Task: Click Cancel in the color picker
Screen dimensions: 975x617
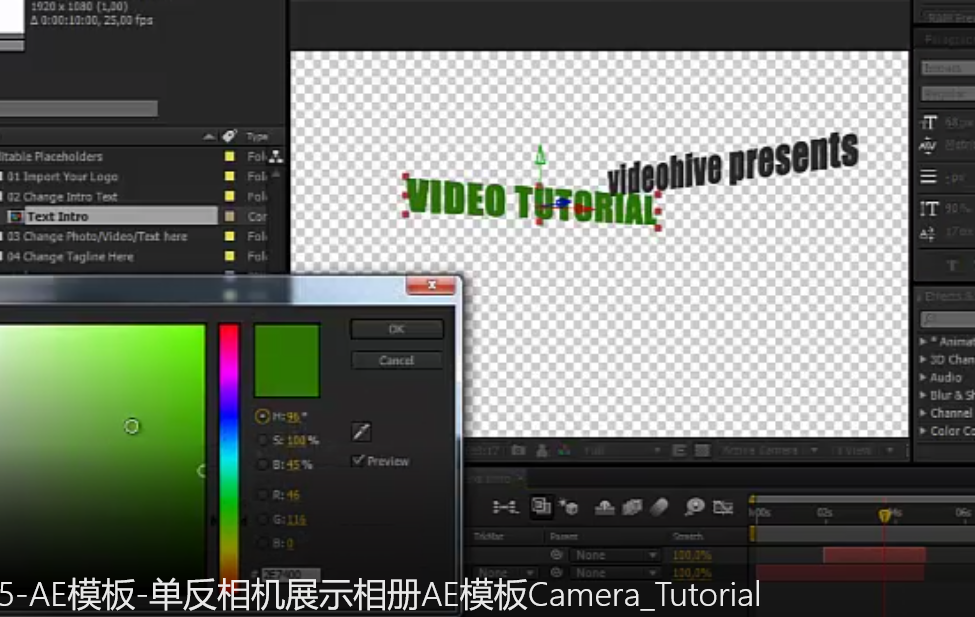Action: tap(397, 360)
